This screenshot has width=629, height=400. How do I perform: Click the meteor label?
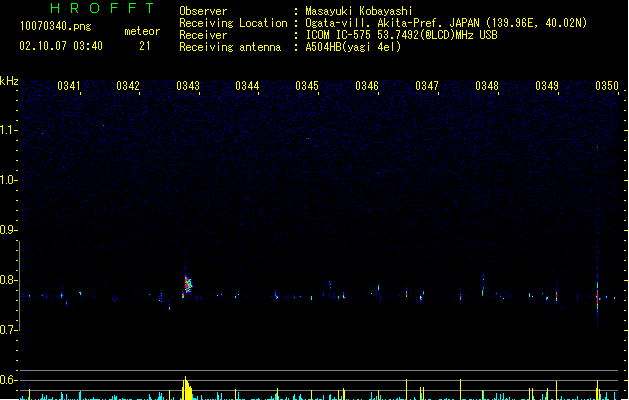142,31
